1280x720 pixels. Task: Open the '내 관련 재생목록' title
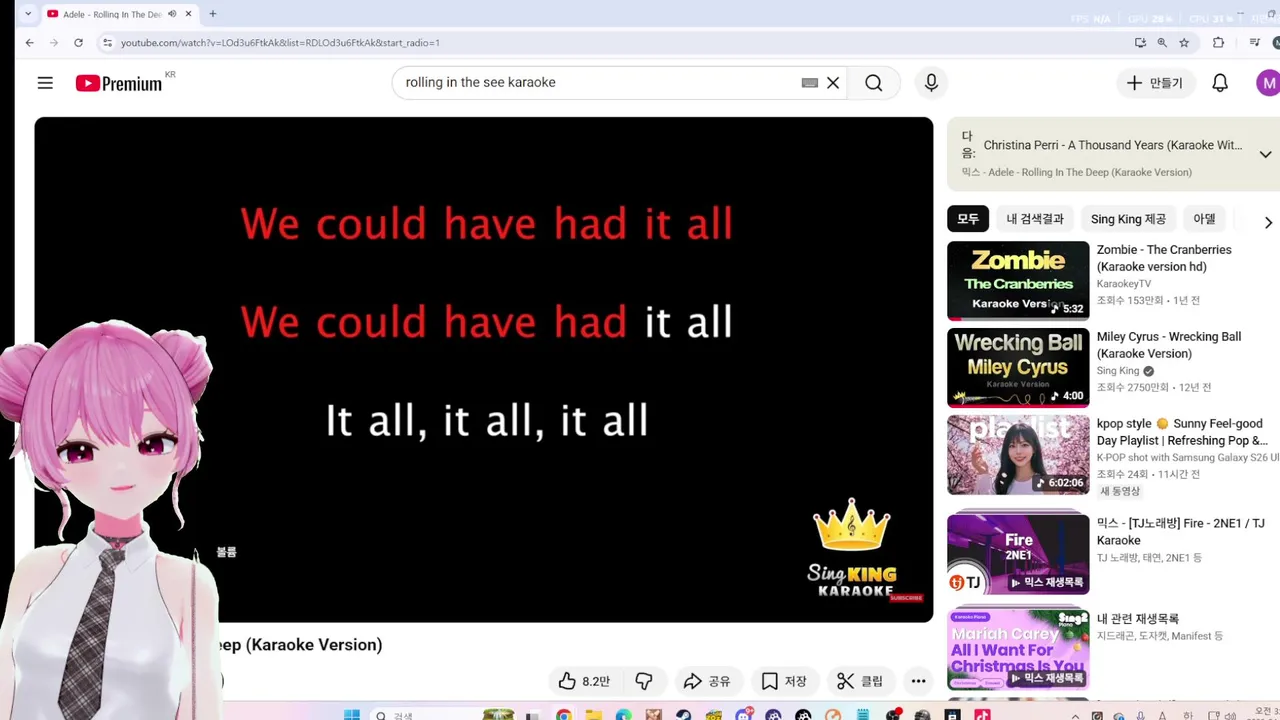pos(1138,619)
